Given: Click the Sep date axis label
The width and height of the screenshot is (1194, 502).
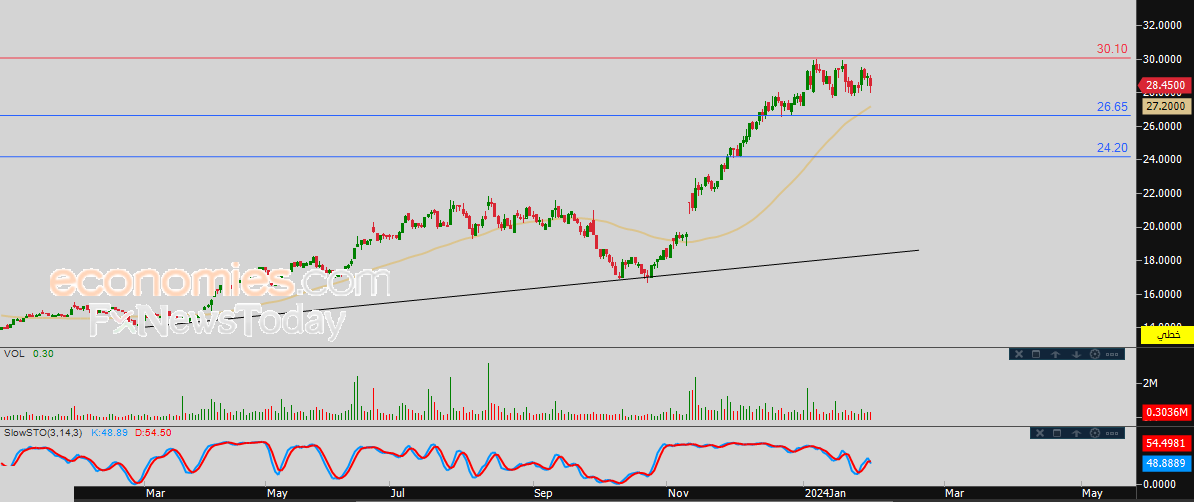Looking at the screenshot, I should pyautogui.click(x=542, y=494).
